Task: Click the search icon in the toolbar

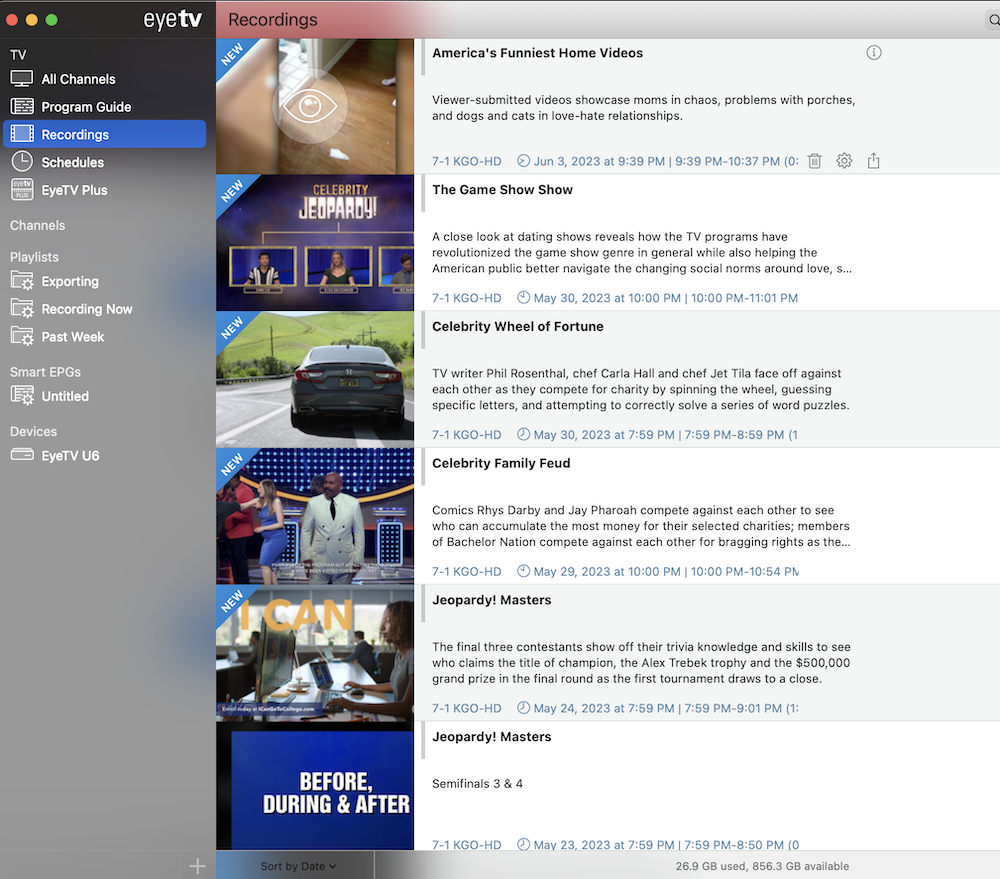Action: pyautogui.click(x=994, y=20)
